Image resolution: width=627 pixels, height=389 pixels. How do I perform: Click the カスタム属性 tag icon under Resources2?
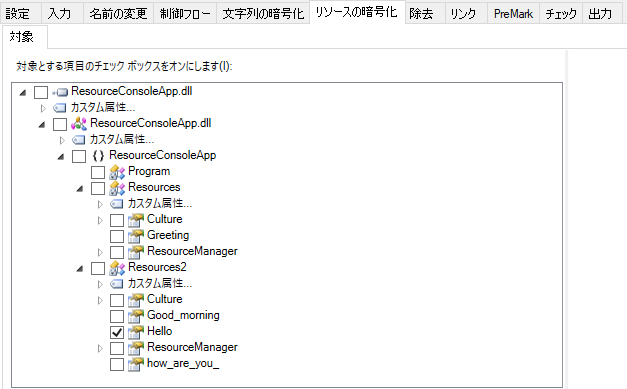click(x=116, y=284)
